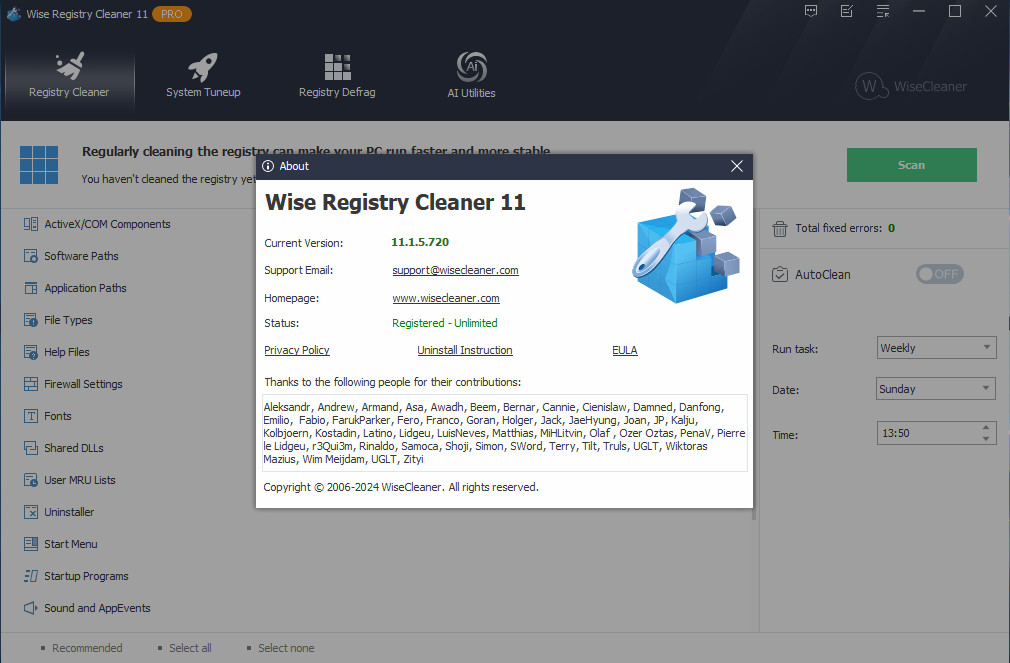Click the blue windows grid icon near heading
This screenshot has height=663, width=1010.
click(39, 165)
